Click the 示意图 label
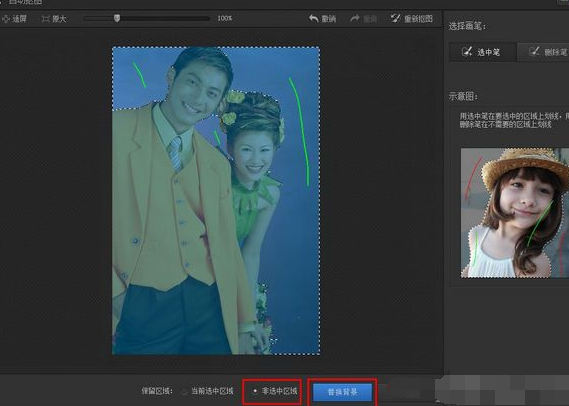The image size is (569, 406). 463,96
